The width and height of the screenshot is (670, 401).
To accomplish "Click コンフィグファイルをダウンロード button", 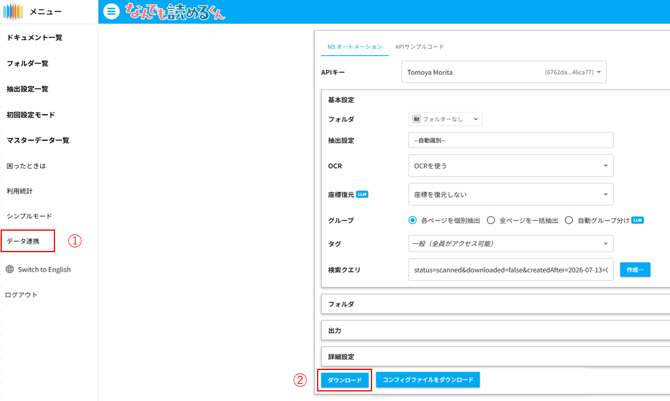I will pos(428,380).
